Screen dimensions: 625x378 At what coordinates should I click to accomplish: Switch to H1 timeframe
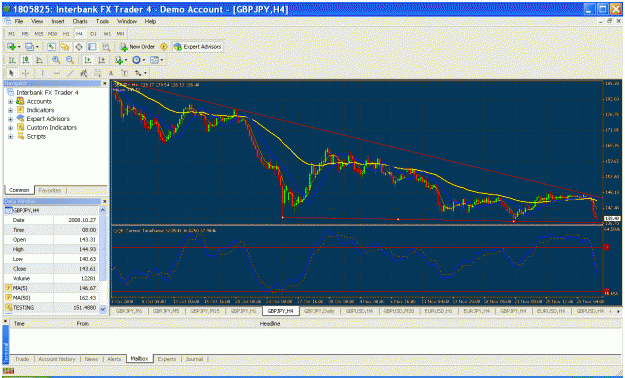point(66,34)
